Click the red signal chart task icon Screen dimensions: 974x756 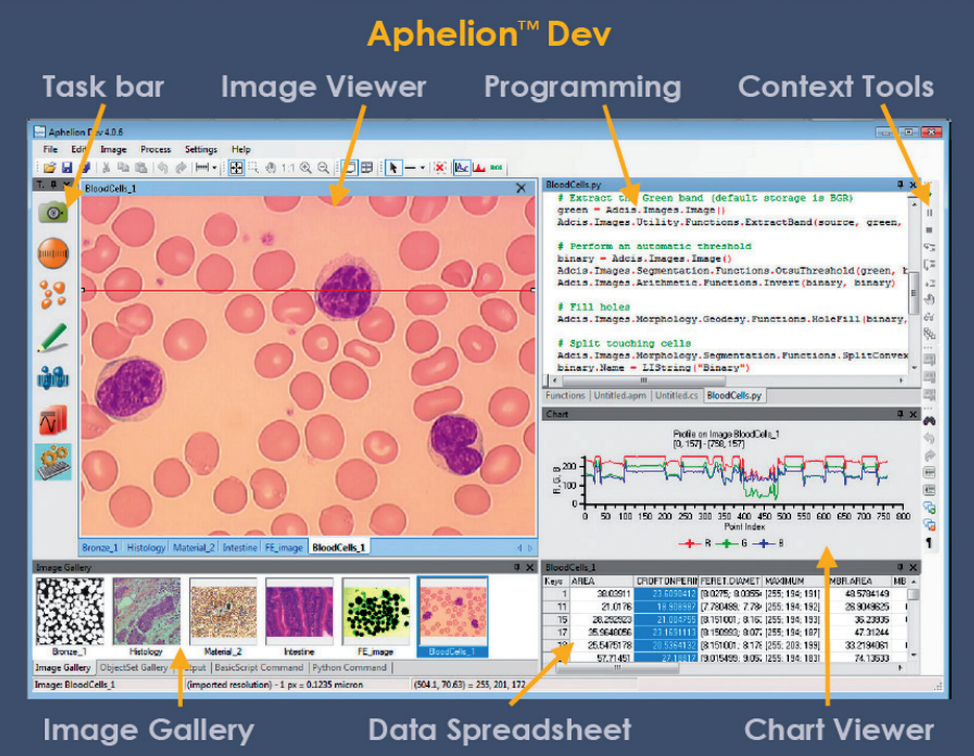(53, 420)
